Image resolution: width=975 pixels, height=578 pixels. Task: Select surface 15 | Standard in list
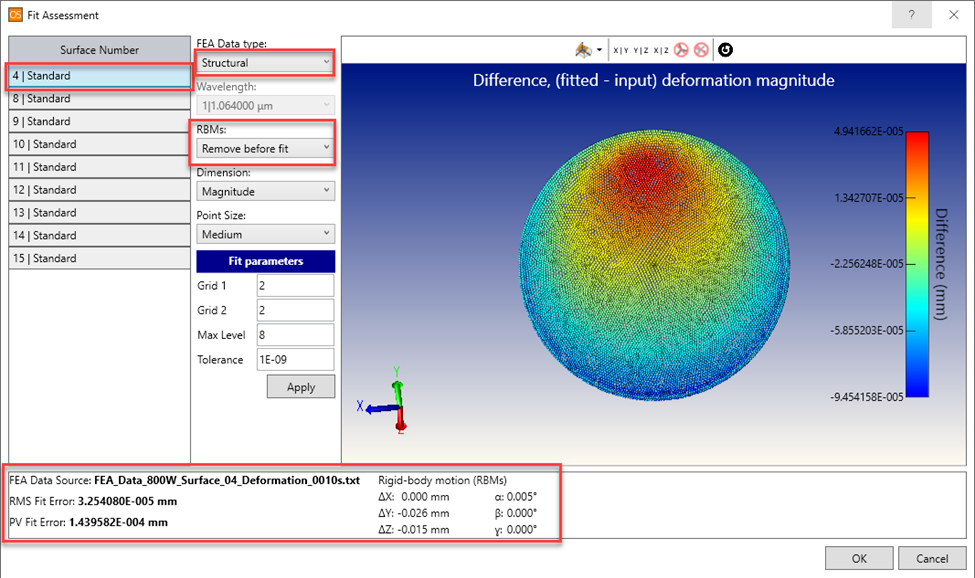(99, 258)
